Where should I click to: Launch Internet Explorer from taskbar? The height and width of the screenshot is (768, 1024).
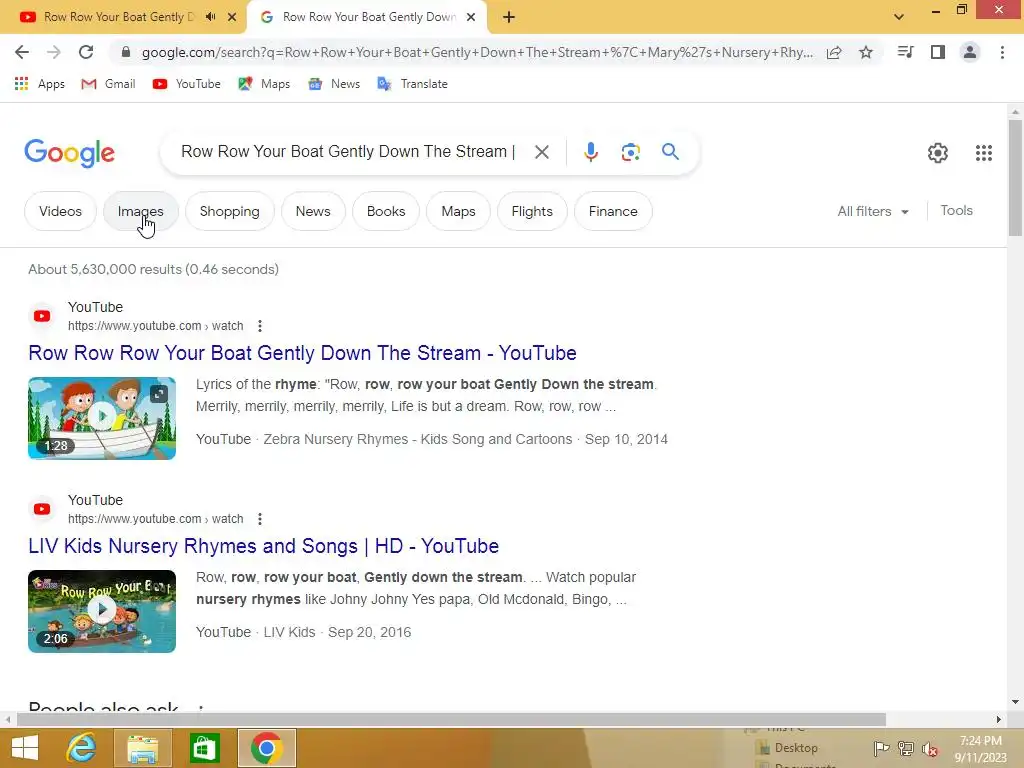pyautogui.click(x=82, y=748)
